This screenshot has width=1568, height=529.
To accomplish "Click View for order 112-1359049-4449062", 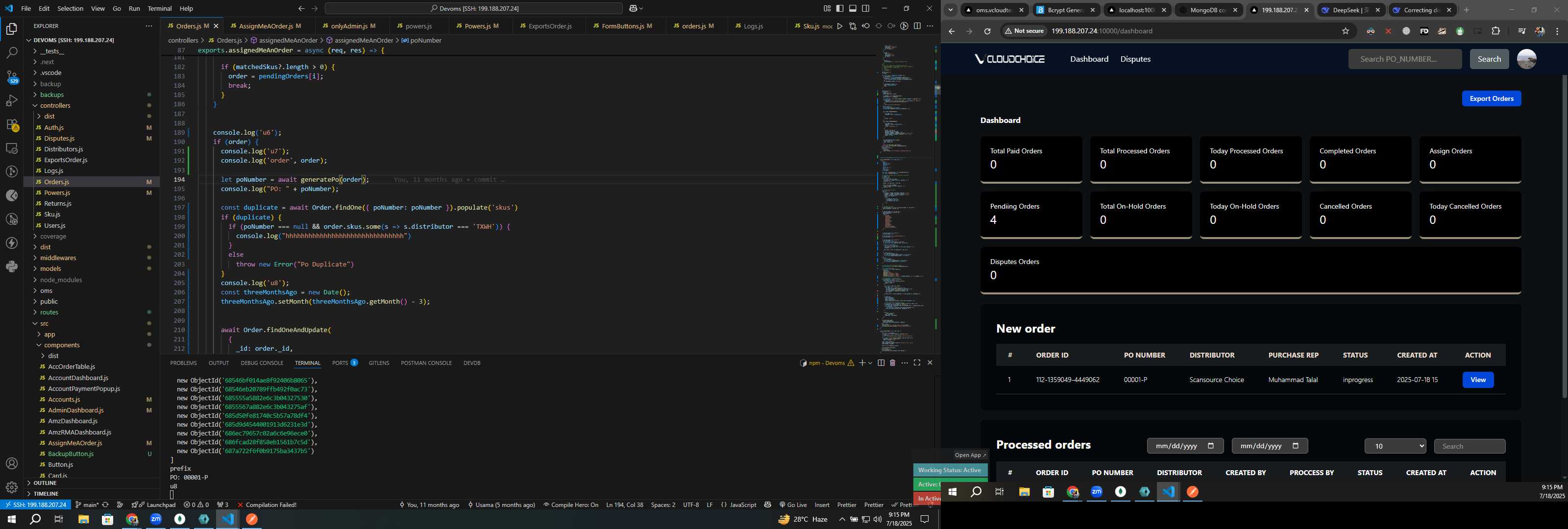I will coord(1477,380).
